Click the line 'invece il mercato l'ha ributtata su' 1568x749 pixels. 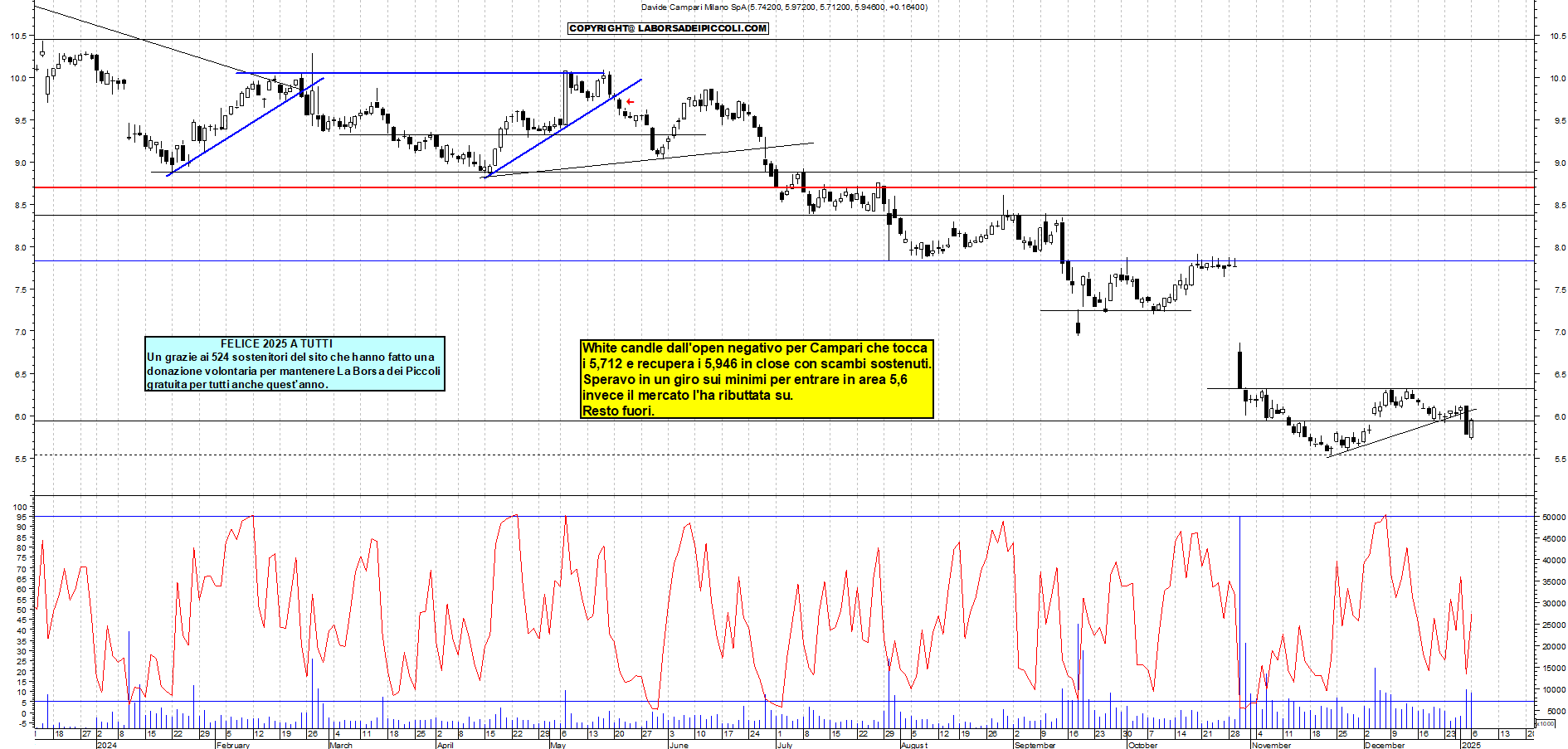(x=687, y=395)
